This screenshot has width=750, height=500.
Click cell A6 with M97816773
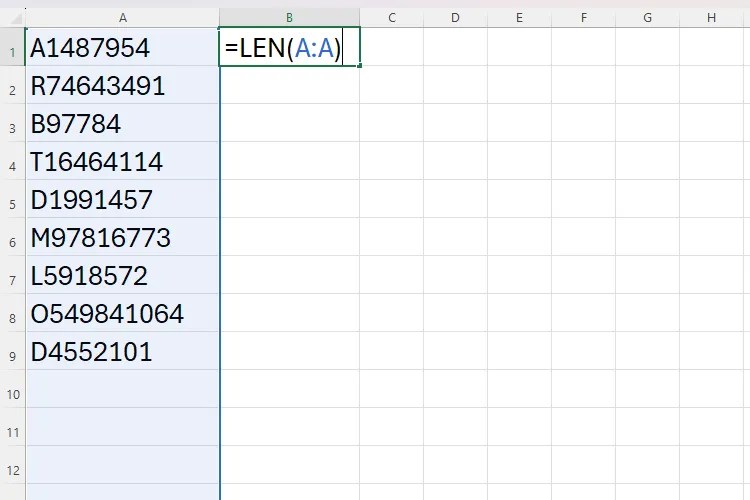tap(122, 238)
